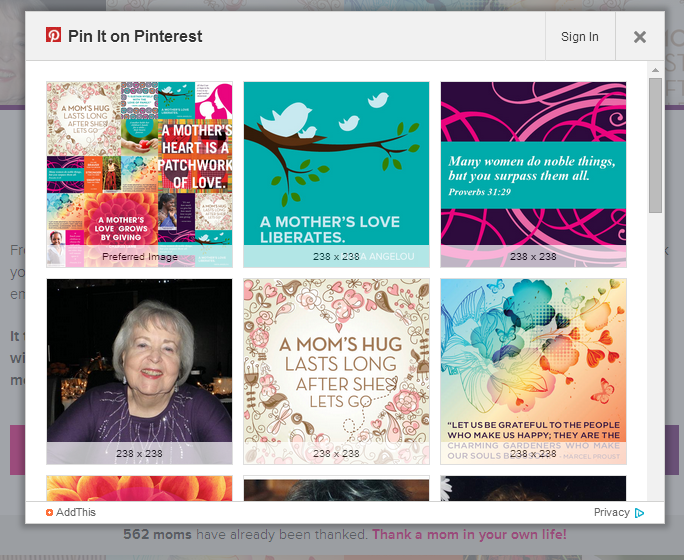Viewport: 684px width, 560px height.
Task: Open the Privacy link in footer
Action: coord(612,512)
